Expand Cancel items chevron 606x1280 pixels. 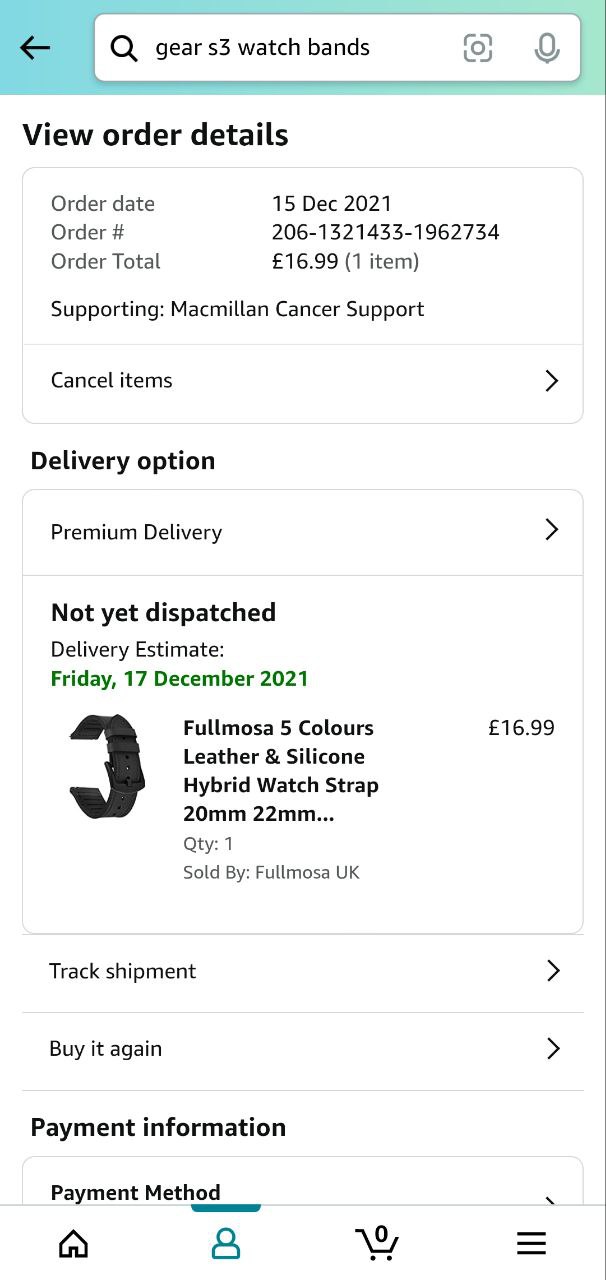tap(551, 381)
